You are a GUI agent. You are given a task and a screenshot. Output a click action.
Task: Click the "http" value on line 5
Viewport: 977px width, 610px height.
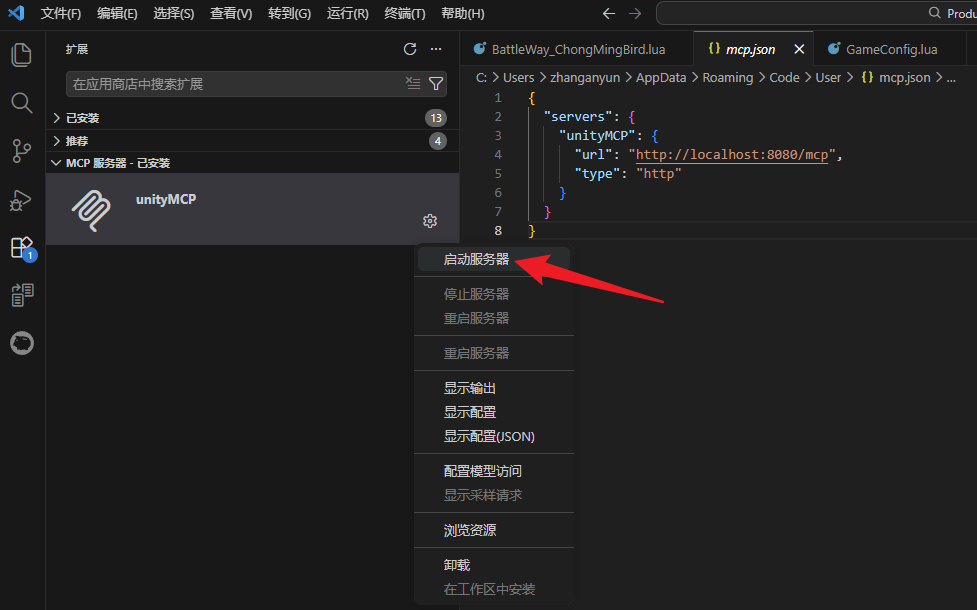(x=659, y=173)
